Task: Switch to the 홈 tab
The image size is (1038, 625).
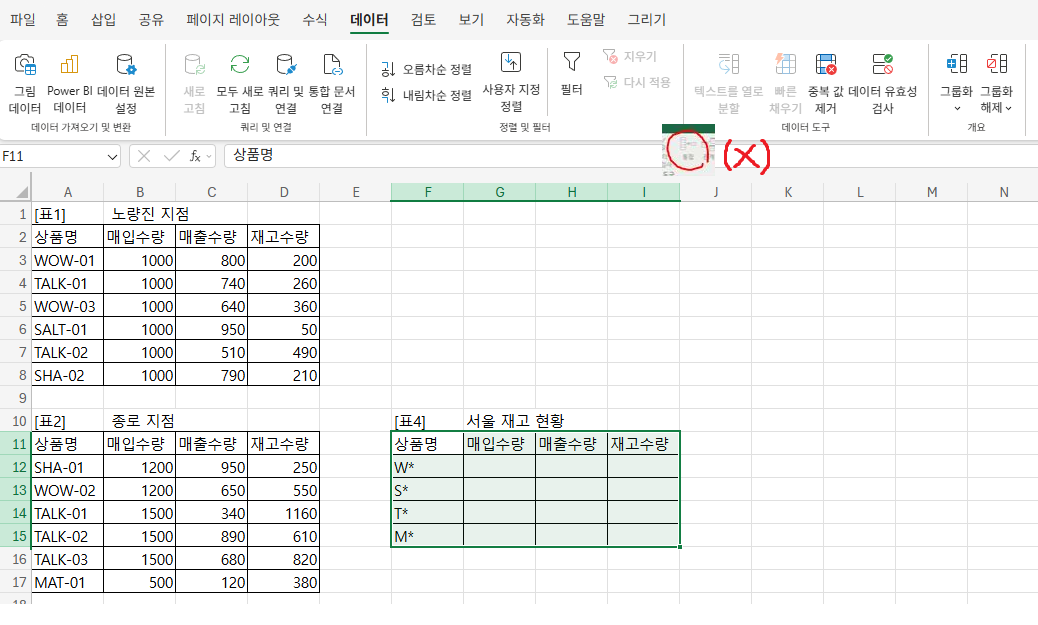Action: point(62,20)
